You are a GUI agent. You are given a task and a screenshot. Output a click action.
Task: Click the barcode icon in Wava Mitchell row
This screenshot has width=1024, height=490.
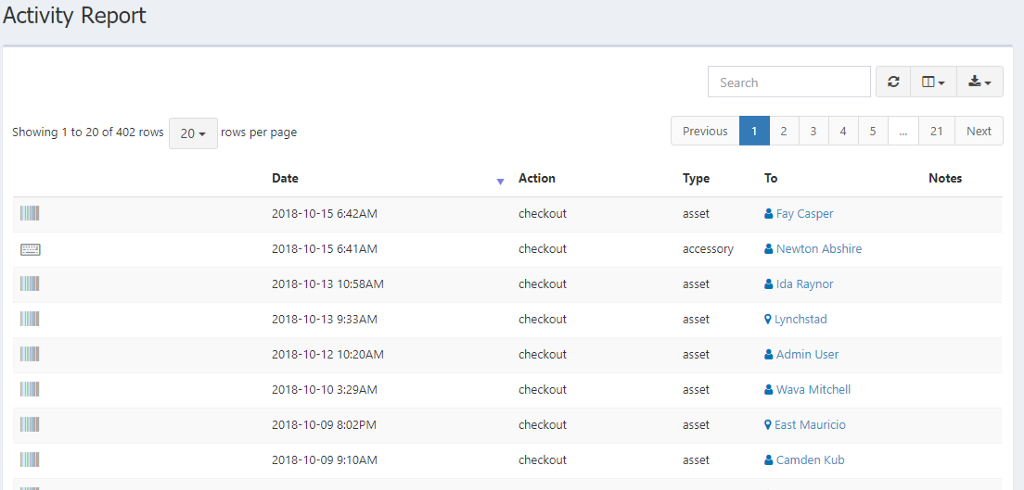point(30,389)
